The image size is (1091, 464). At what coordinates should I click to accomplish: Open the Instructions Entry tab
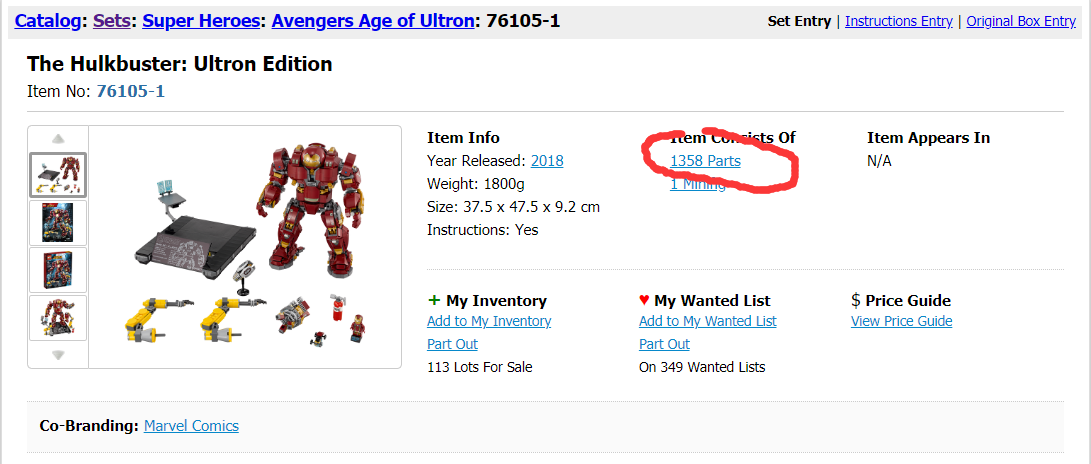pos(898,22)
